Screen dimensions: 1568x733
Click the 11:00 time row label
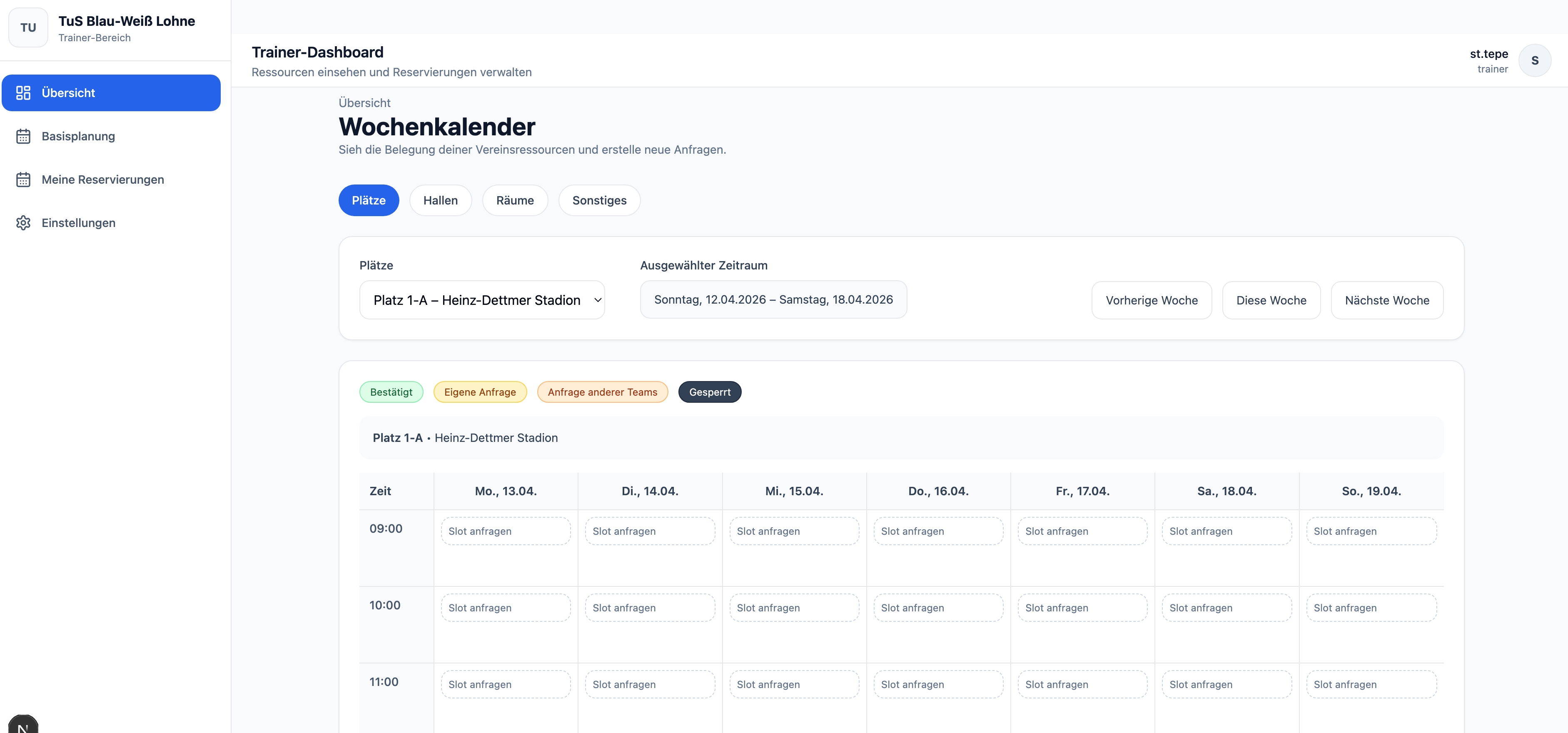coord(384,682)
